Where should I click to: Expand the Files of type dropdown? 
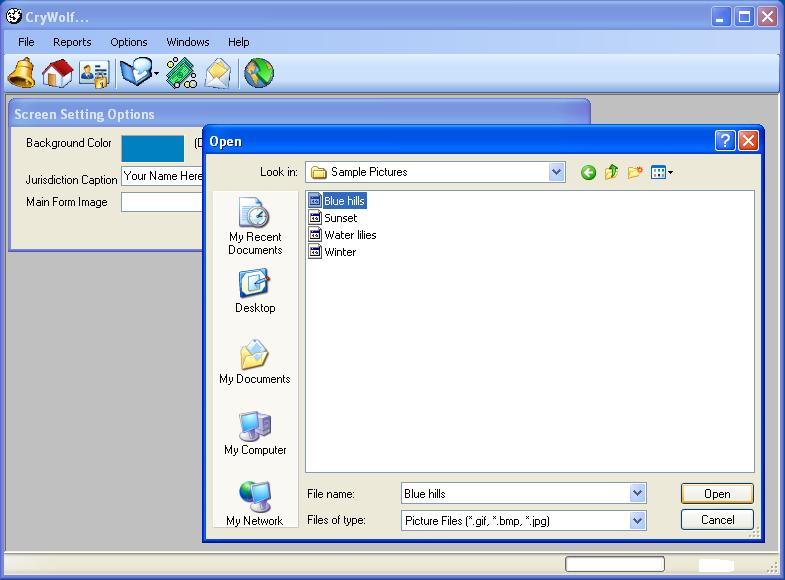tap(637, 520)
